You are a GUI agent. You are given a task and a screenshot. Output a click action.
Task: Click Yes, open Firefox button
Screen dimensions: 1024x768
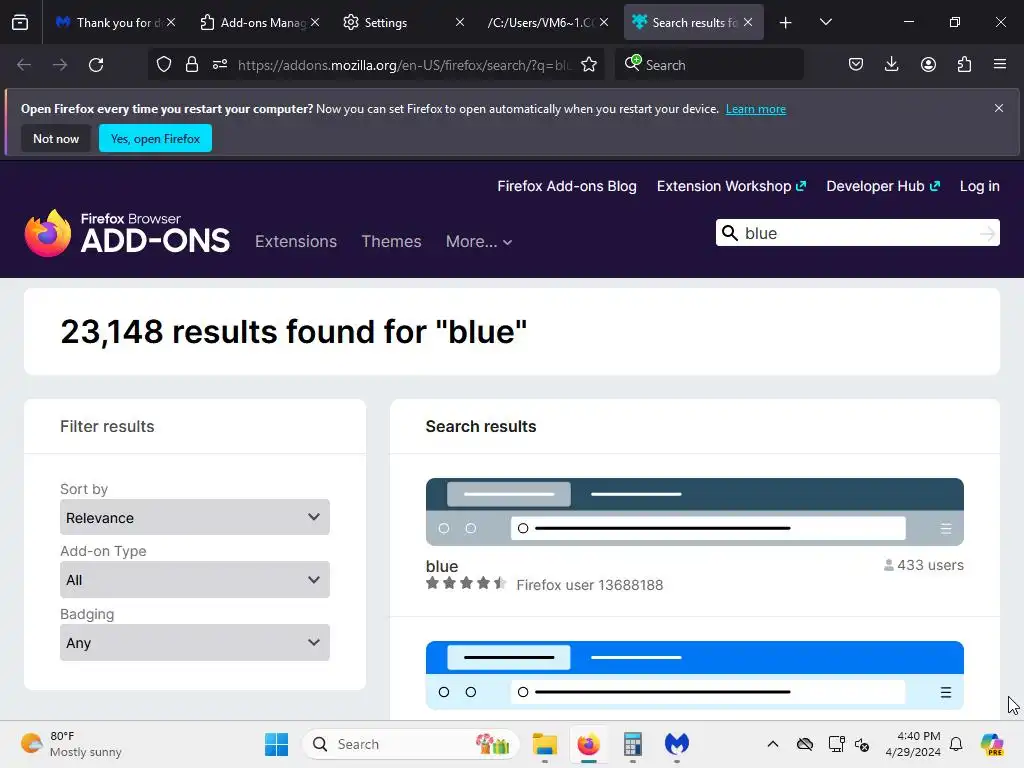click(x=155, y=138)
